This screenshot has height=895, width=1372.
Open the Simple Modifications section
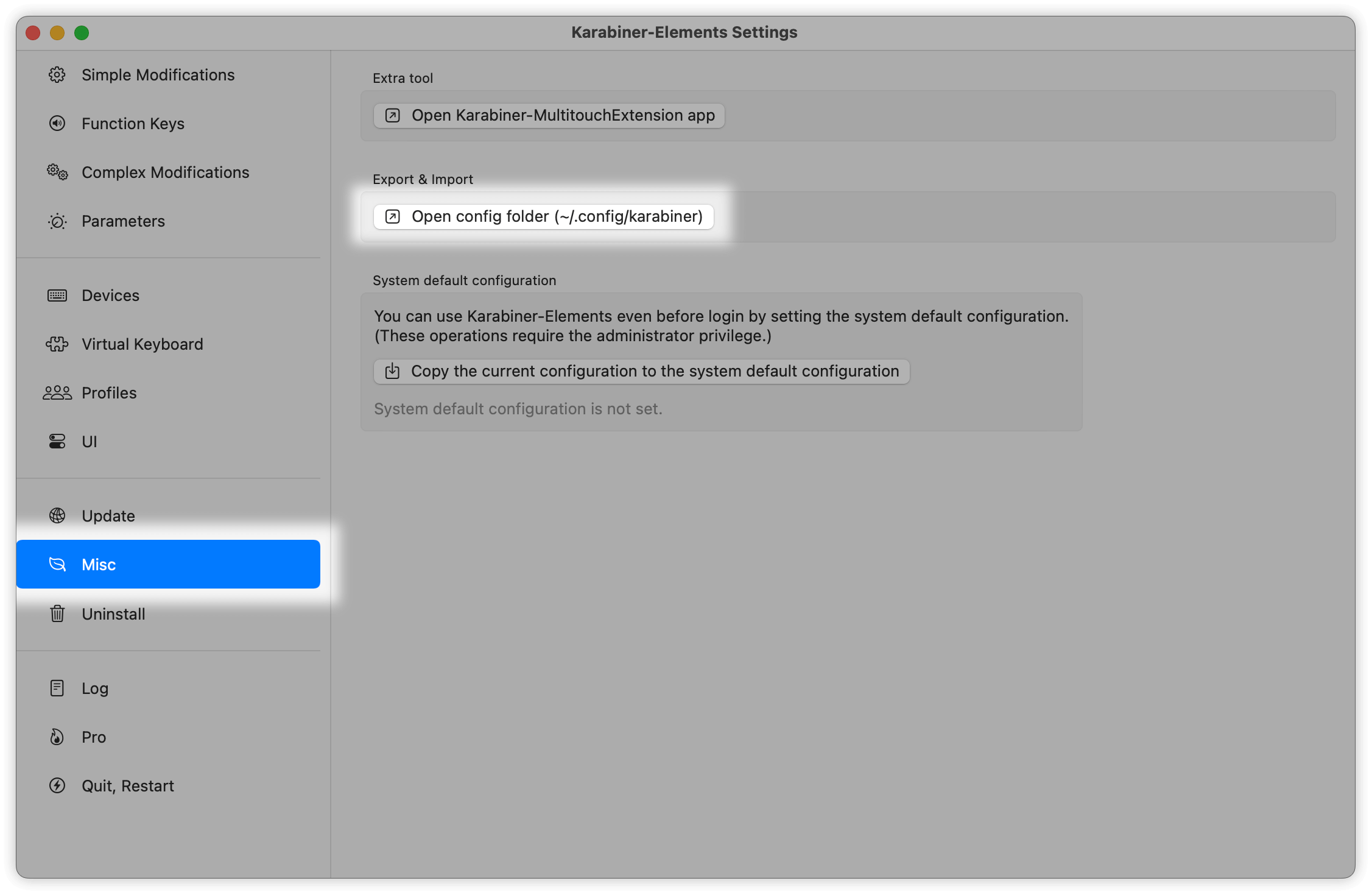click(169, 75)
